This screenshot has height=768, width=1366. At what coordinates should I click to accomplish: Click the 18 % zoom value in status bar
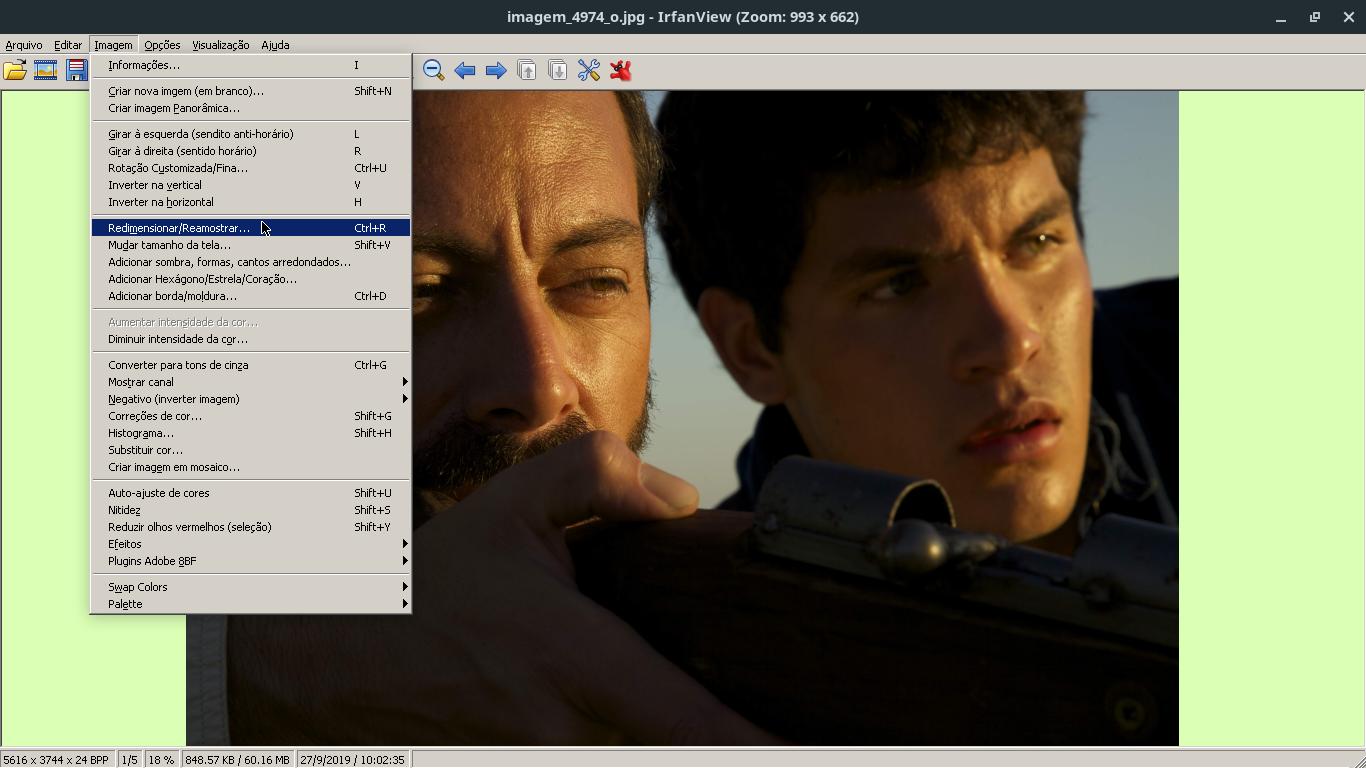click(161, 760)
